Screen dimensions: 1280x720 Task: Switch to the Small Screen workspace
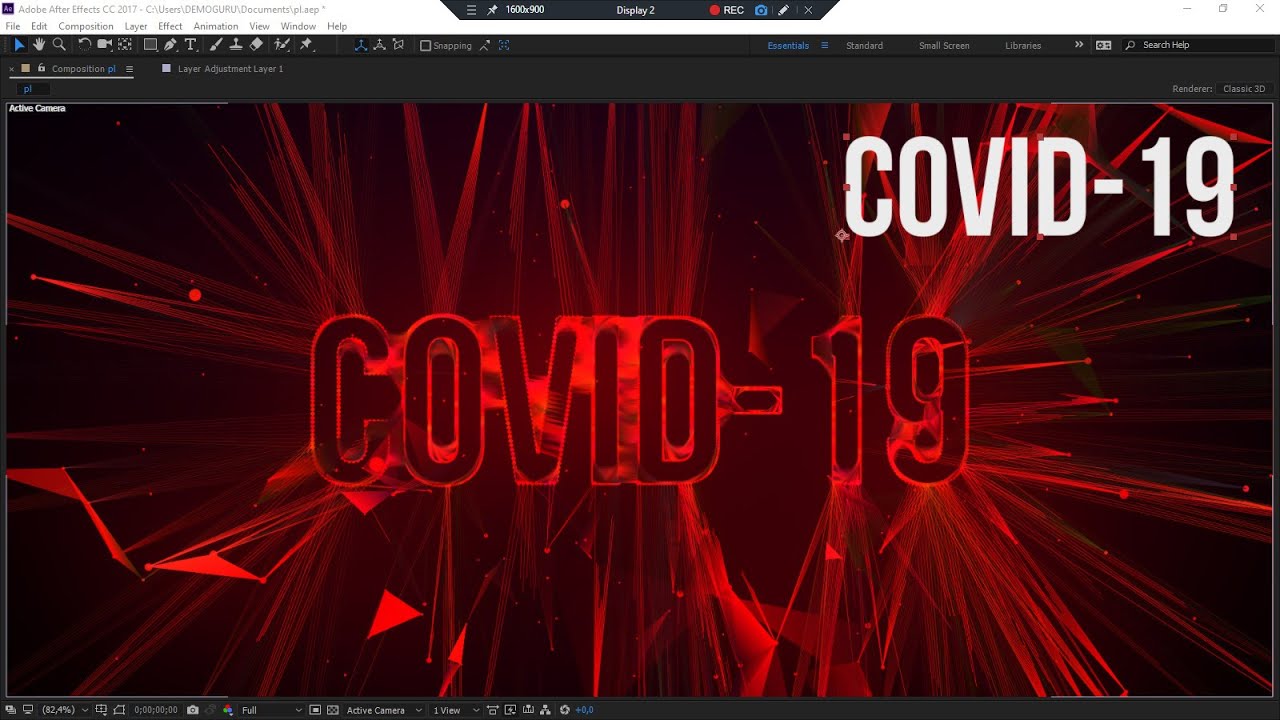tap(944, 45)
